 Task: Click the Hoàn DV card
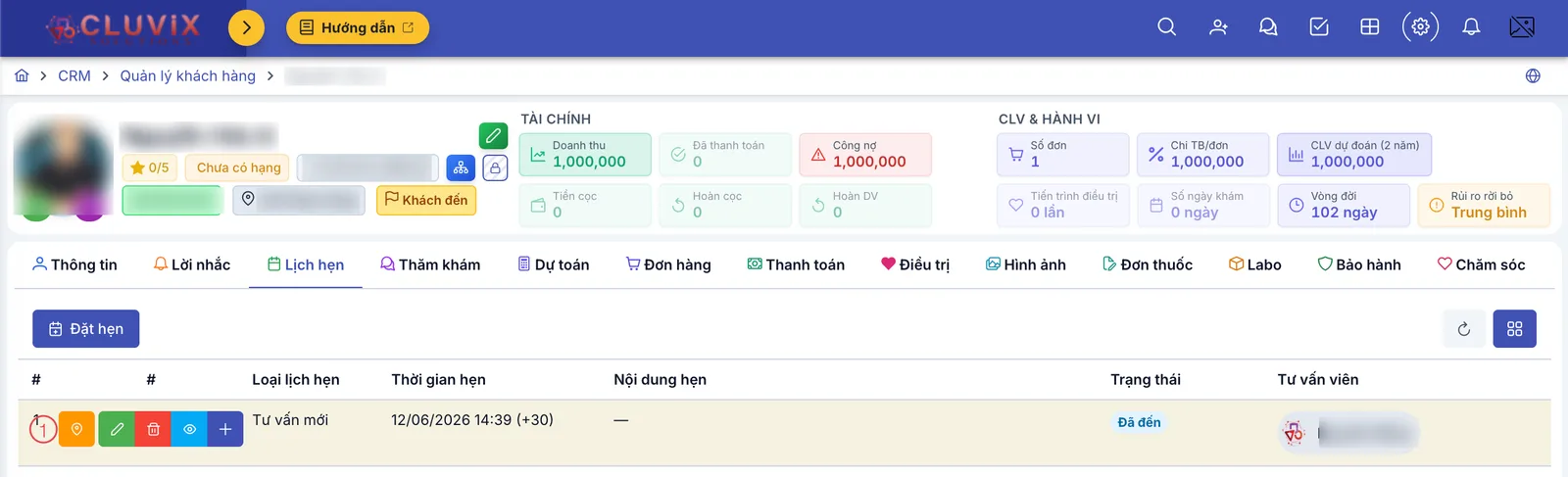(865, 205)
